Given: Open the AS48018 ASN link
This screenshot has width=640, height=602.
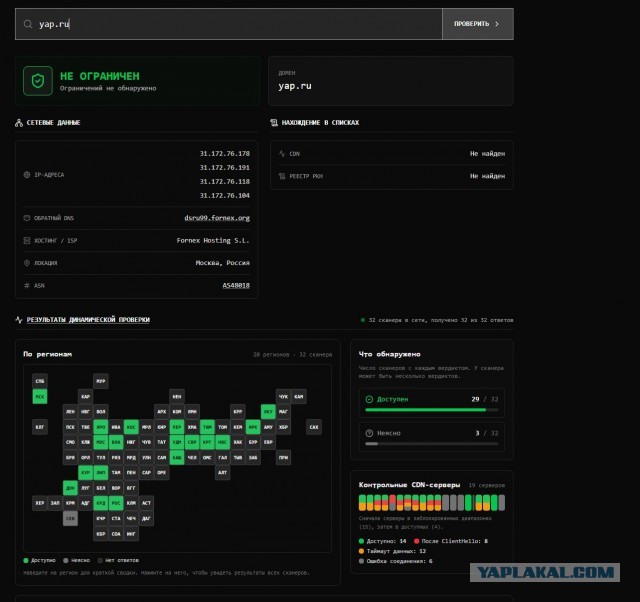Looking at the screenshot, I should click(236, 286).
